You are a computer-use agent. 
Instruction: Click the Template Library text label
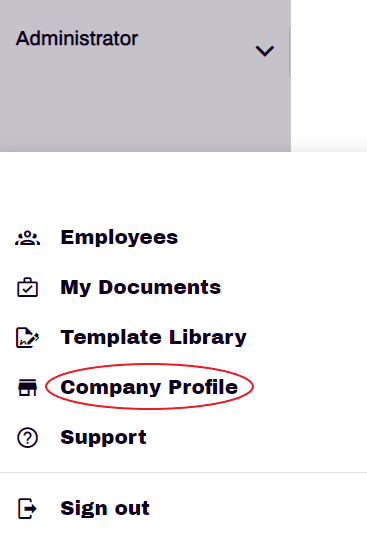(153, 338)
